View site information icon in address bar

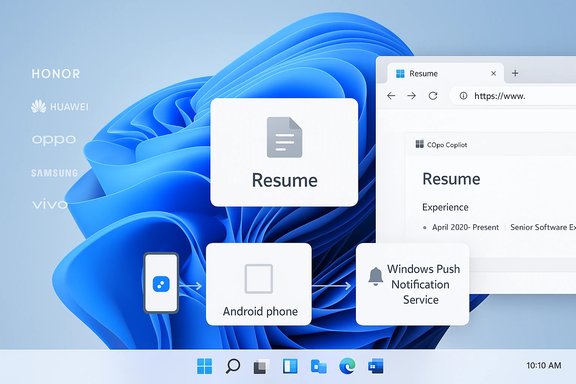(x=464, y=96)
